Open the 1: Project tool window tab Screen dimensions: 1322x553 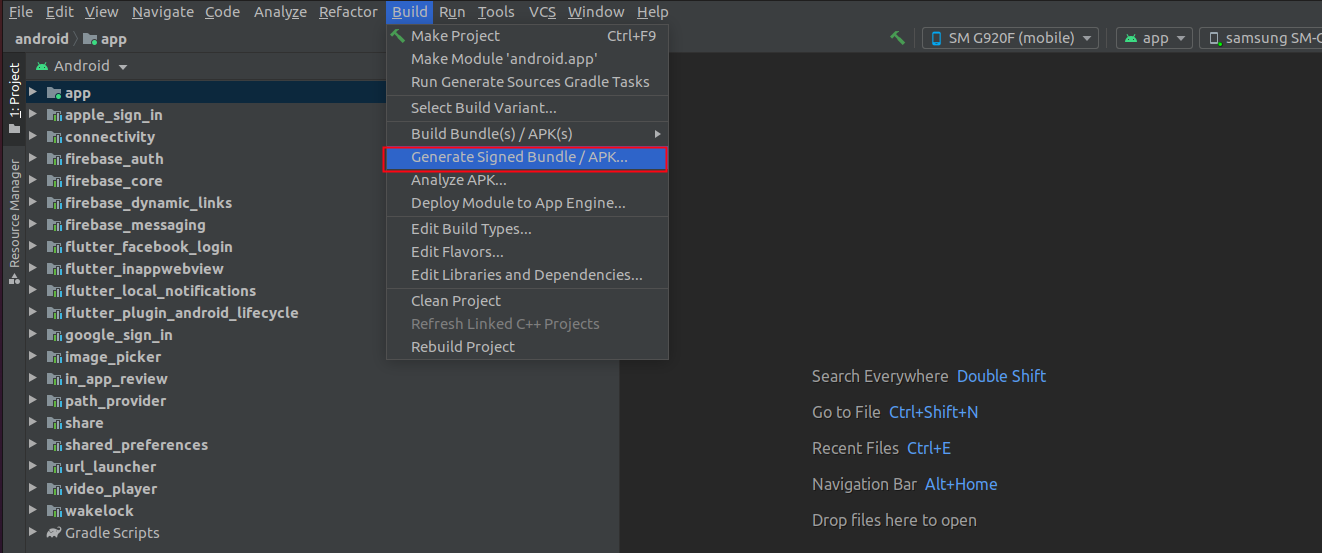point(14,100)
